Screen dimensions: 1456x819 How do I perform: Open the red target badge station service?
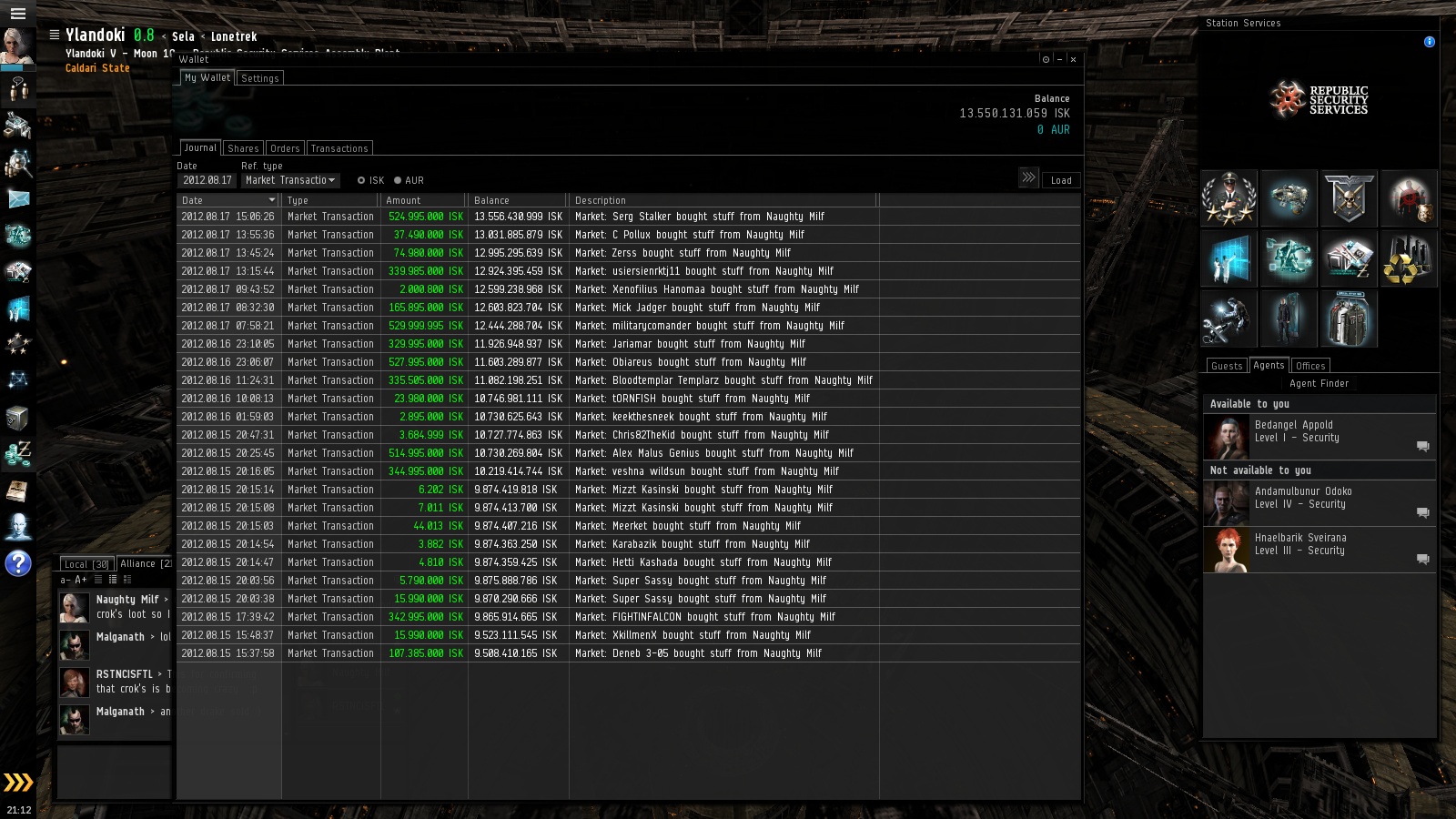coord(1409,197)
